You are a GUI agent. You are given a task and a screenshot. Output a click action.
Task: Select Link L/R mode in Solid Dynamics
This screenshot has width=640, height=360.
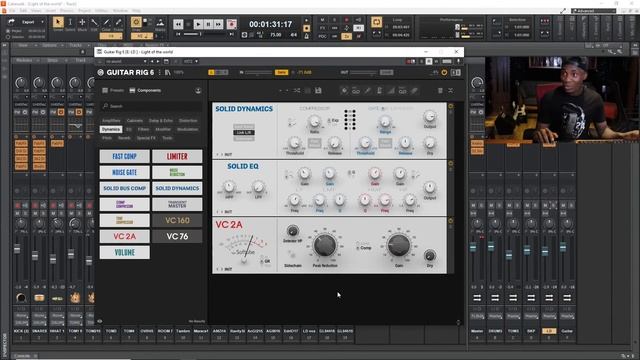click(x=244, y=133)
